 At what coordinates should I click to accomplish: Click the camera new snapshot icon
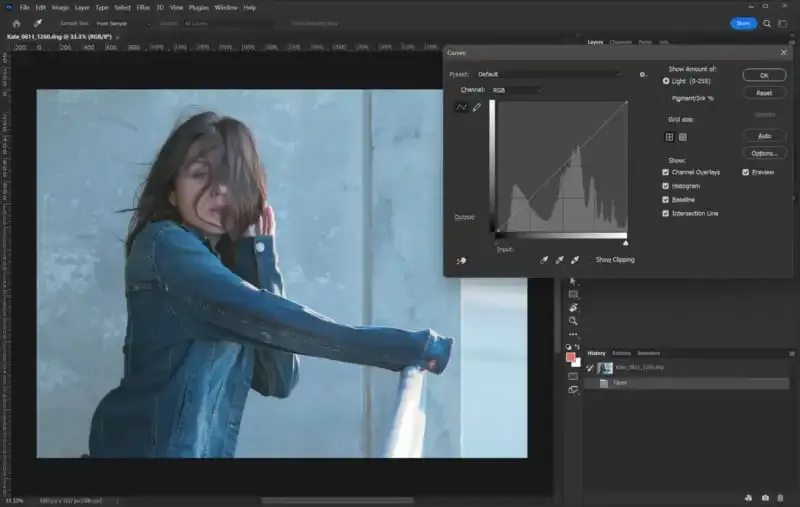point(765,497)
